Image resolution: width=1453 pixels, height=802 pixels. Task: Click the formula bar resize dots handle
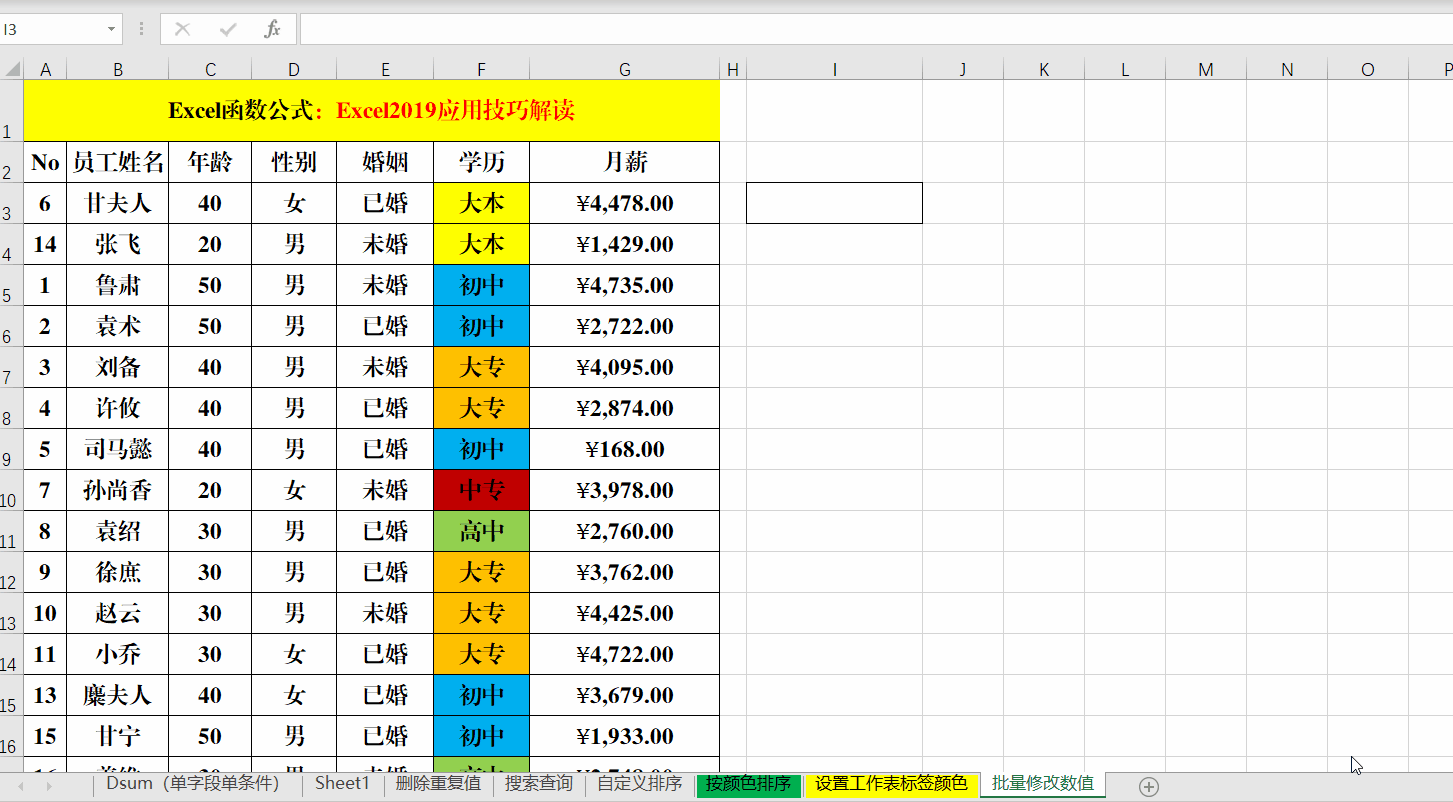[x=141, y=29]
